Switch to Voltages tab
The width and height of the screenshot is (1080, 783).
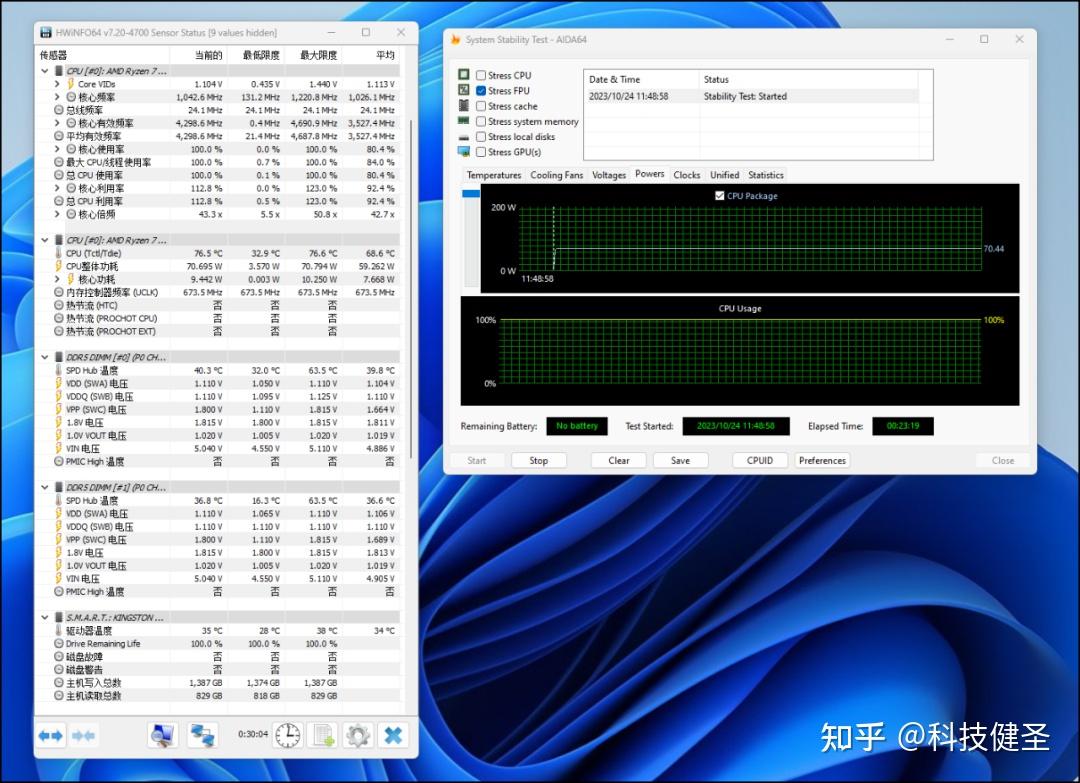point(609,175)
